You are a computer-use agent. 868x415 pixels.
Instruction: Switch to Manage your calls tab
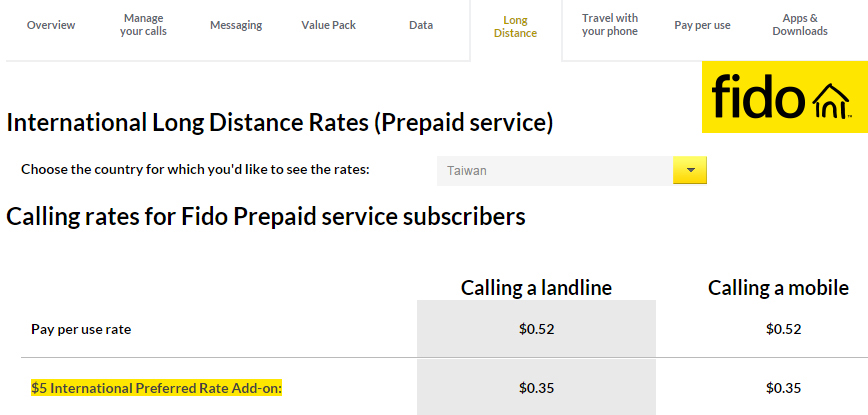point(143,25)
